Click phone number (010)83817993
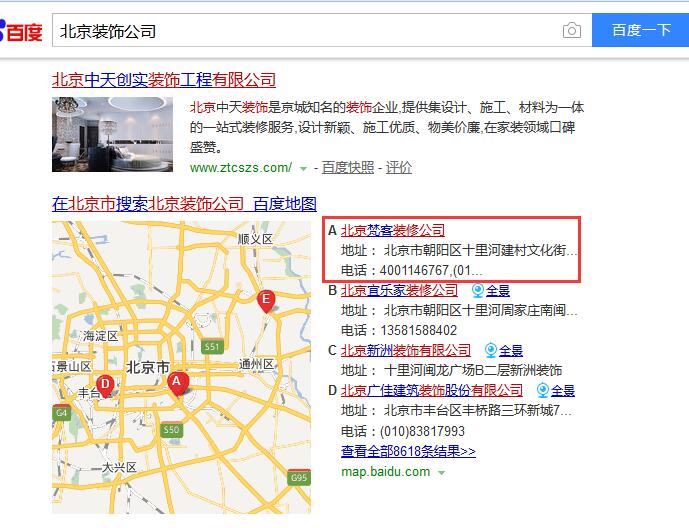The image size is (689, 528). click(422, 431)
